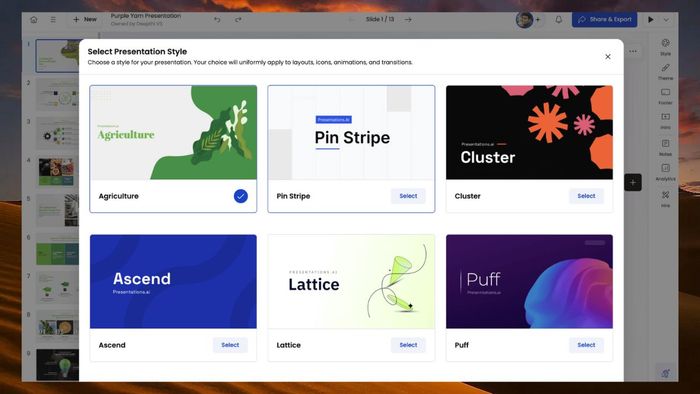Open the hamburger menu in top bar

point(53,20)
